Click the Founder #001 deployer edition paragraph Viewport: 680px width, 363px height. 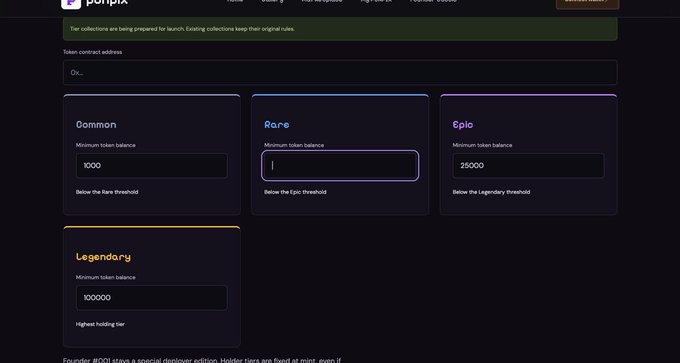202,360
